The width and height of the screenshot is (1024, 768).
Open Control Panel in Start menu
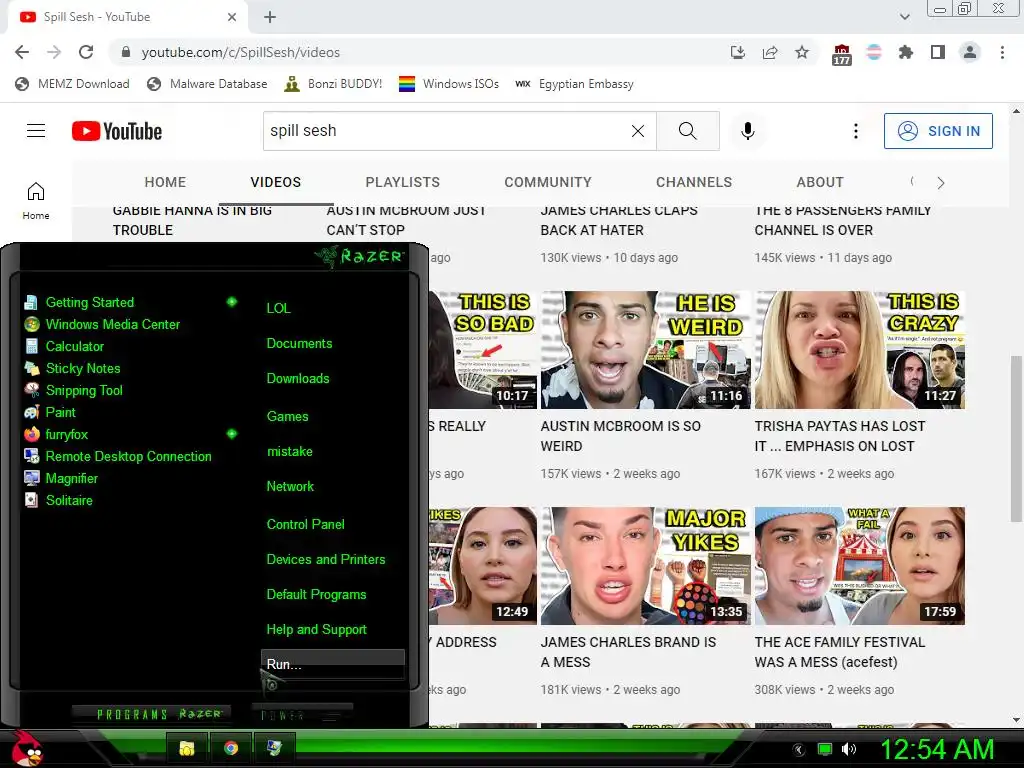click(305, 524)
